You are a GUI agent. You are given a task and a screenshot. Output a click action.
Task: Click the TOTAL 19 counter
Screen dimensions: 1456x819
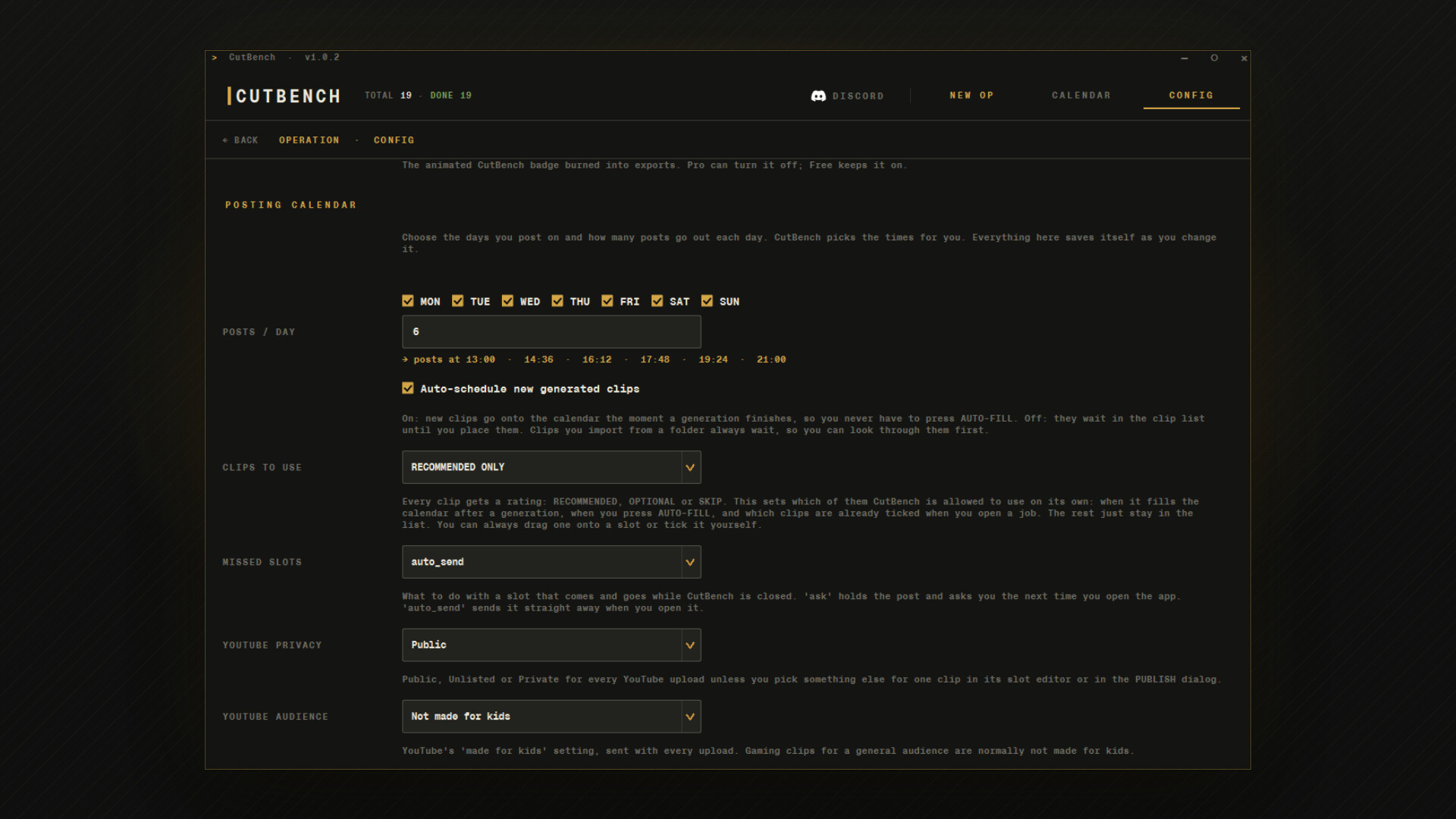[388, 96]
